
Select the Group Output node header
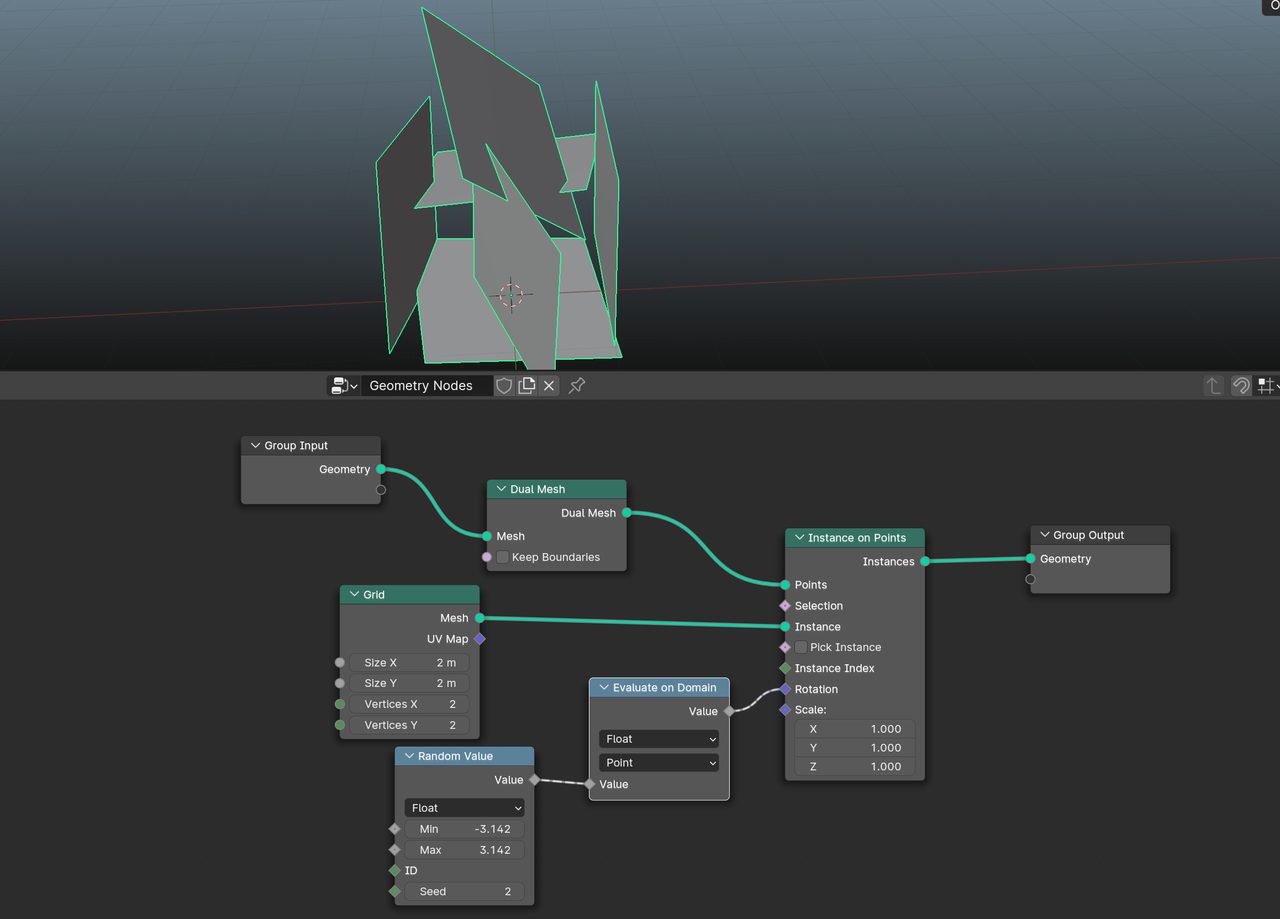click(x=1099, y=535)
